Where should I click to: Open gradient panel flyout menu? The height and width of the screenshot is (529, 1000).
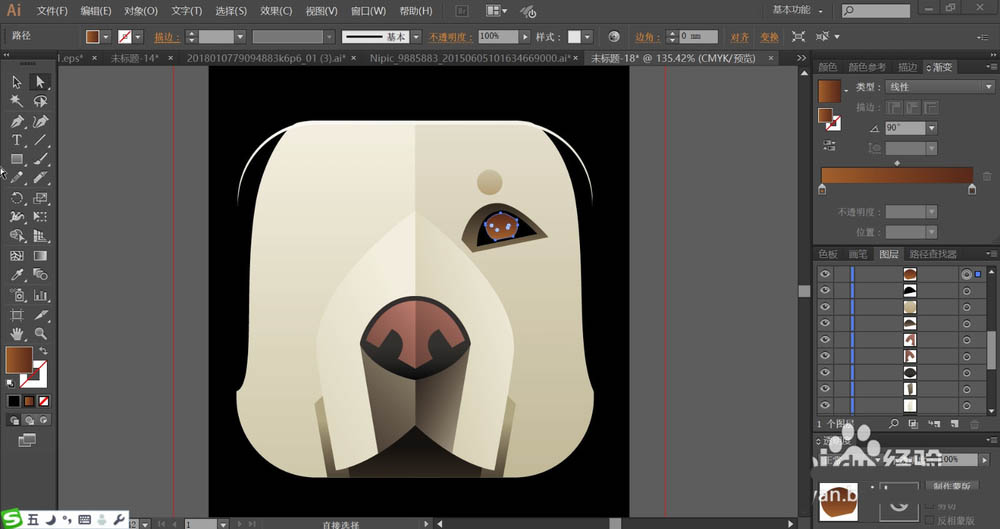pyautogui.click(x=992, y=67)
